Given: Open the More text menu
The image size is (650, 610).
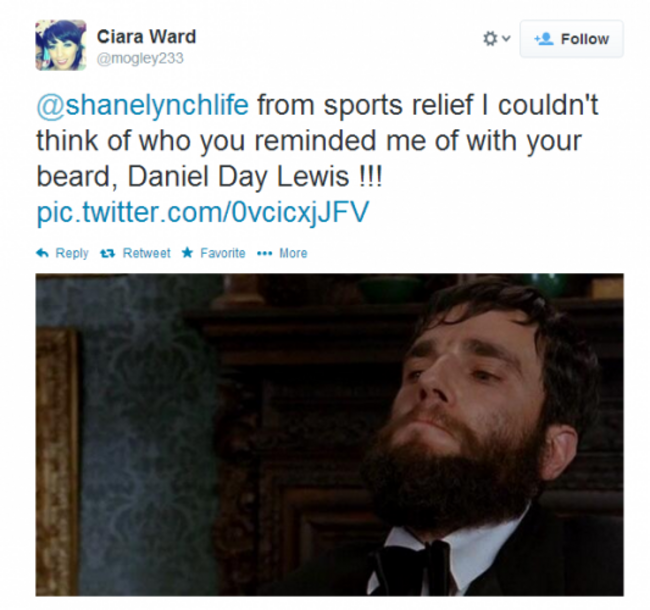Looking at the screenshot, I should [x=293, y=253].
